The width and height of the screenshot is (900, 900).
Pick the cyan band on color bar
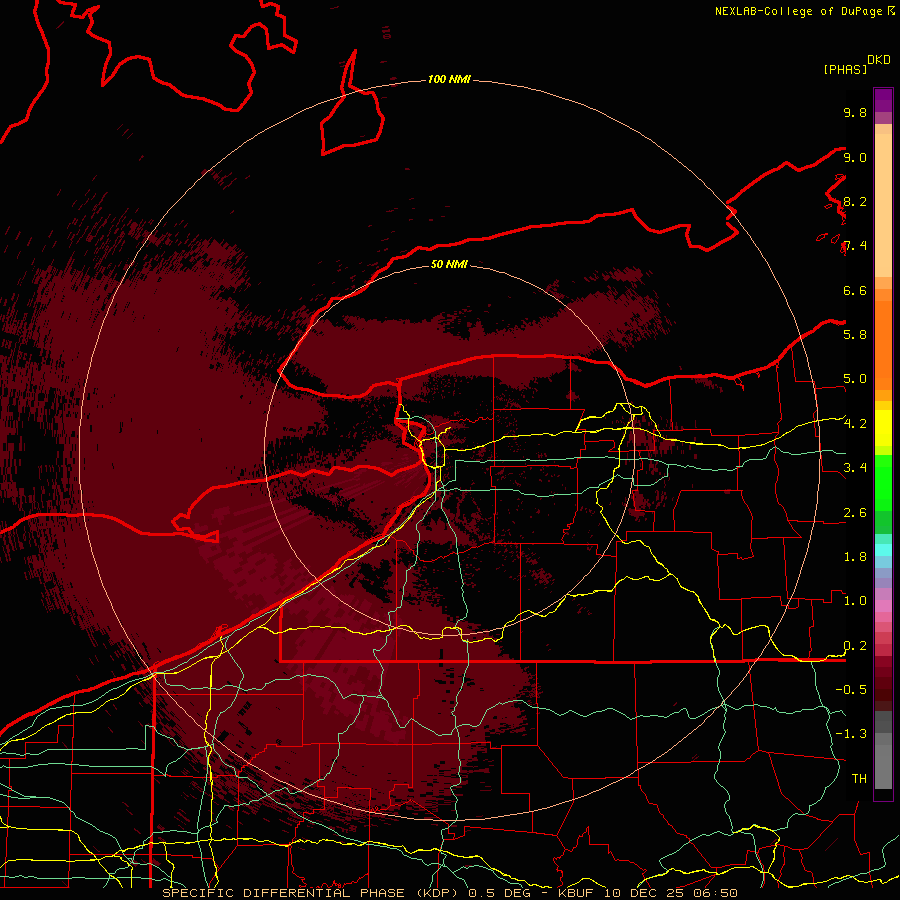(x=883, y=549)
